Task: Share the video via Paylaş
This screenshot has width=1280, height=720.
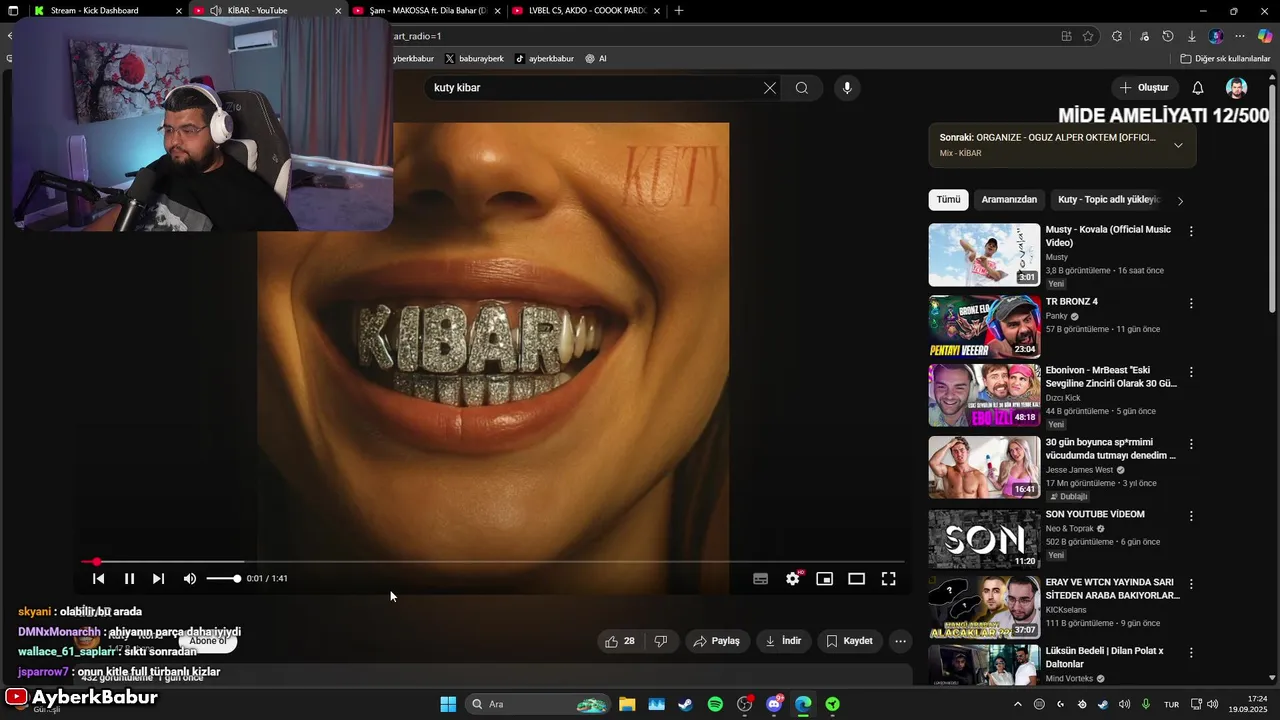Action: pyautogui.click(x=717, y=641)
